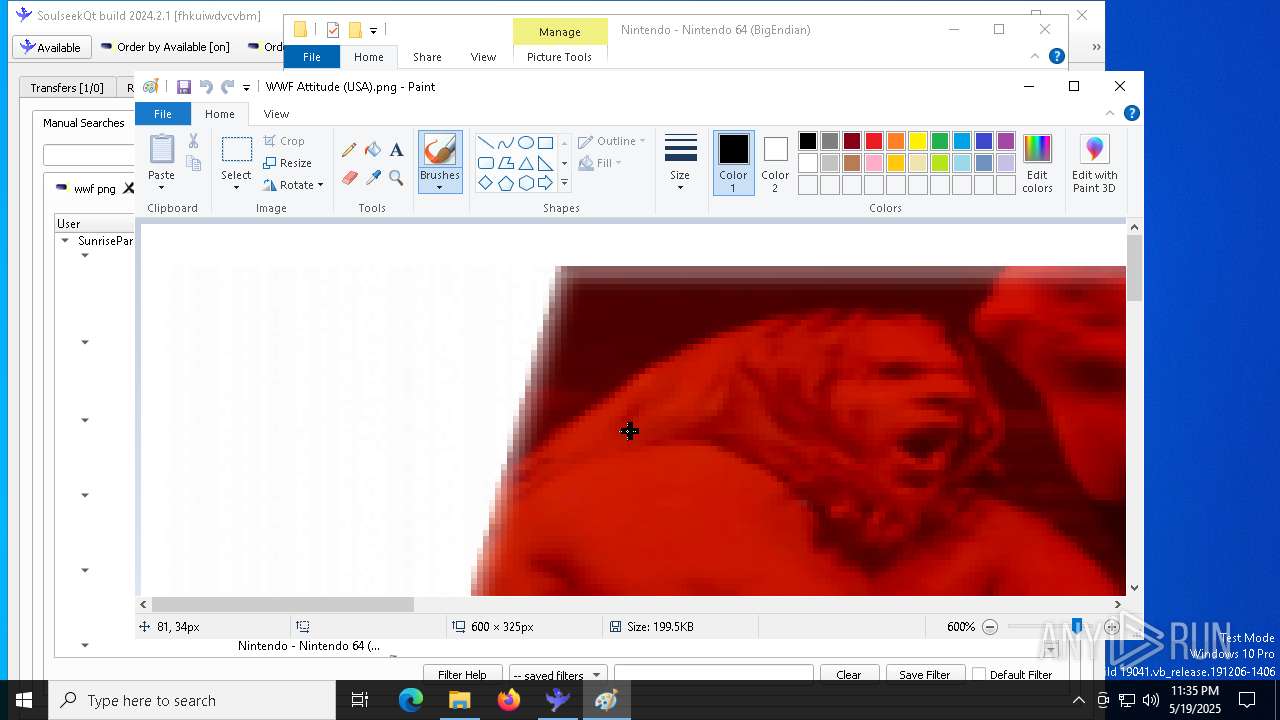The width and height of the screenshot is (1280, 720).
Task: Click Save Filter button in Soulseek
Action: coord(924,675)
